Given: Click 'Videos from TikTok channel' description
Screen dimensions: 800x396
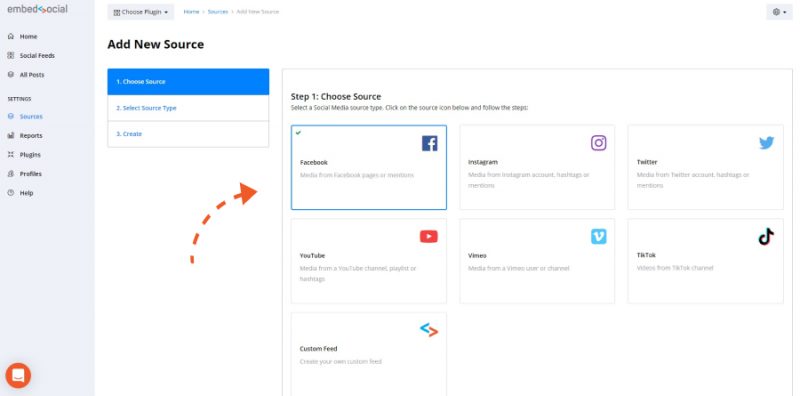Looking at the screenshot, I should click(675, 268).
